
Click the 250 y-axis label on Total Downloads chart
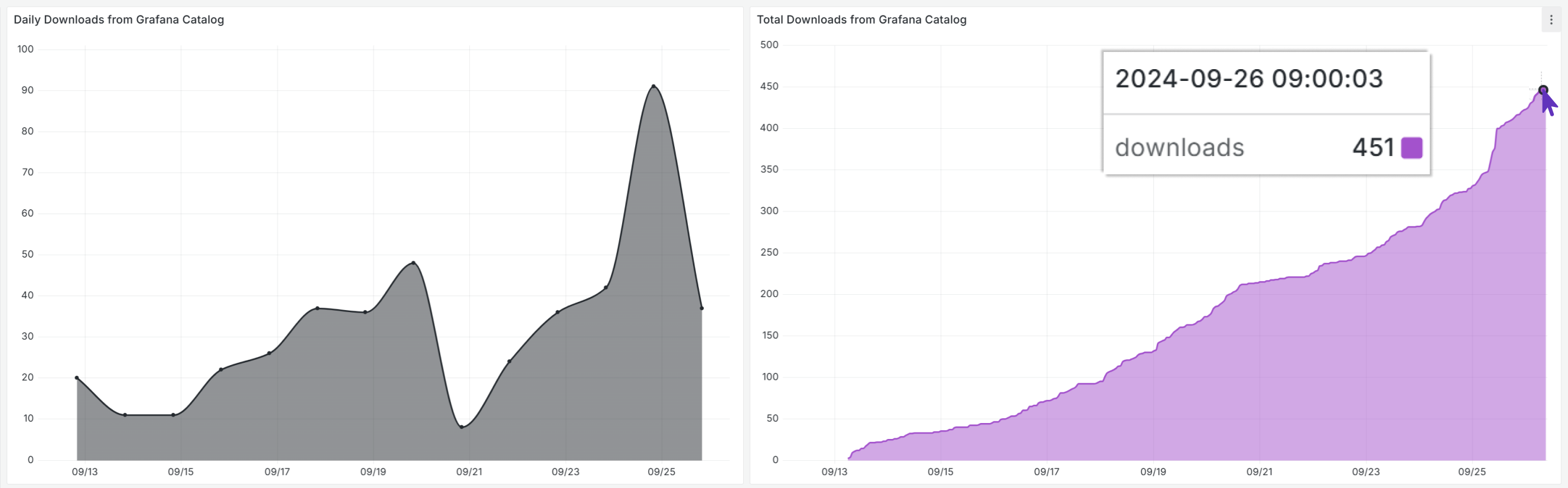pyautogui.click(x=769, y=252)
